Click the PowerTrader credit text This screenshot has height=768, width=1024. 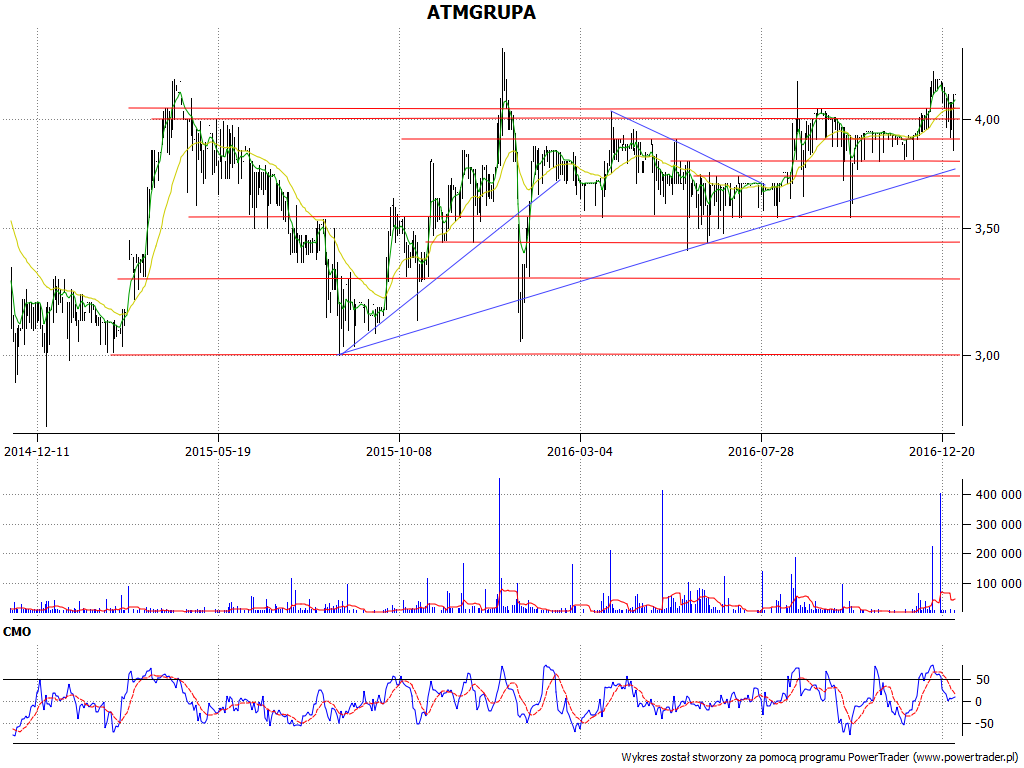coord(821,758)
